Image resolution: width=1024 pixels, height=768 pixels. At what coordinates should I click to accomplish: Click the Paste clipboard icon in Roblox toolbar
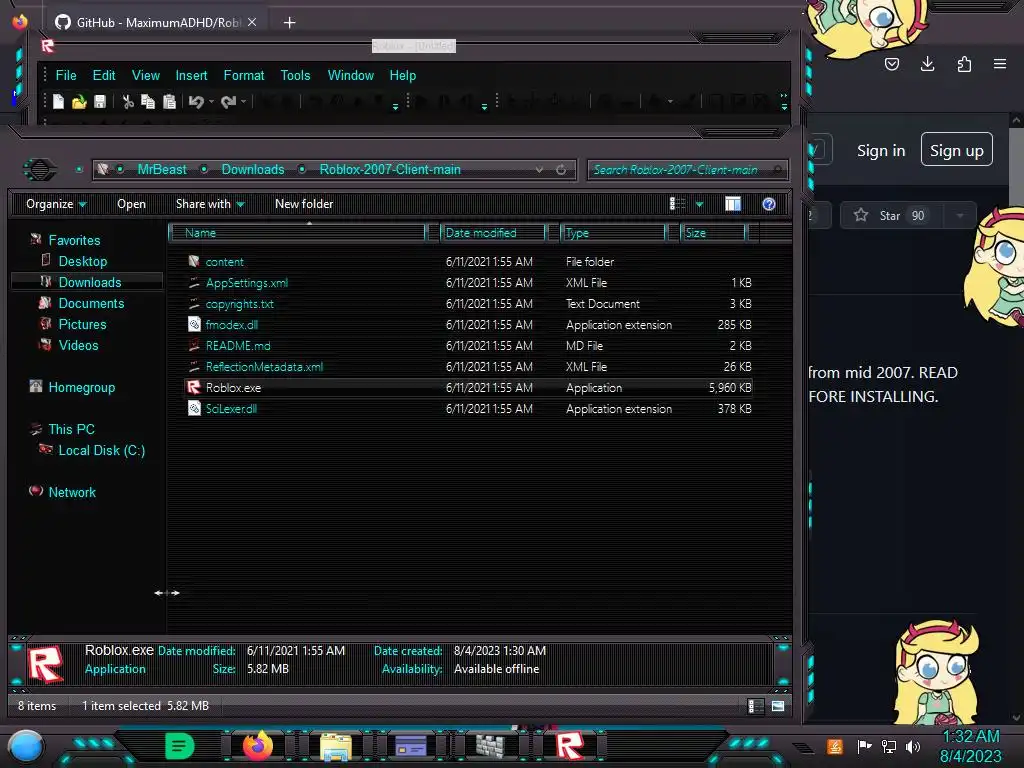click(169, 102)
